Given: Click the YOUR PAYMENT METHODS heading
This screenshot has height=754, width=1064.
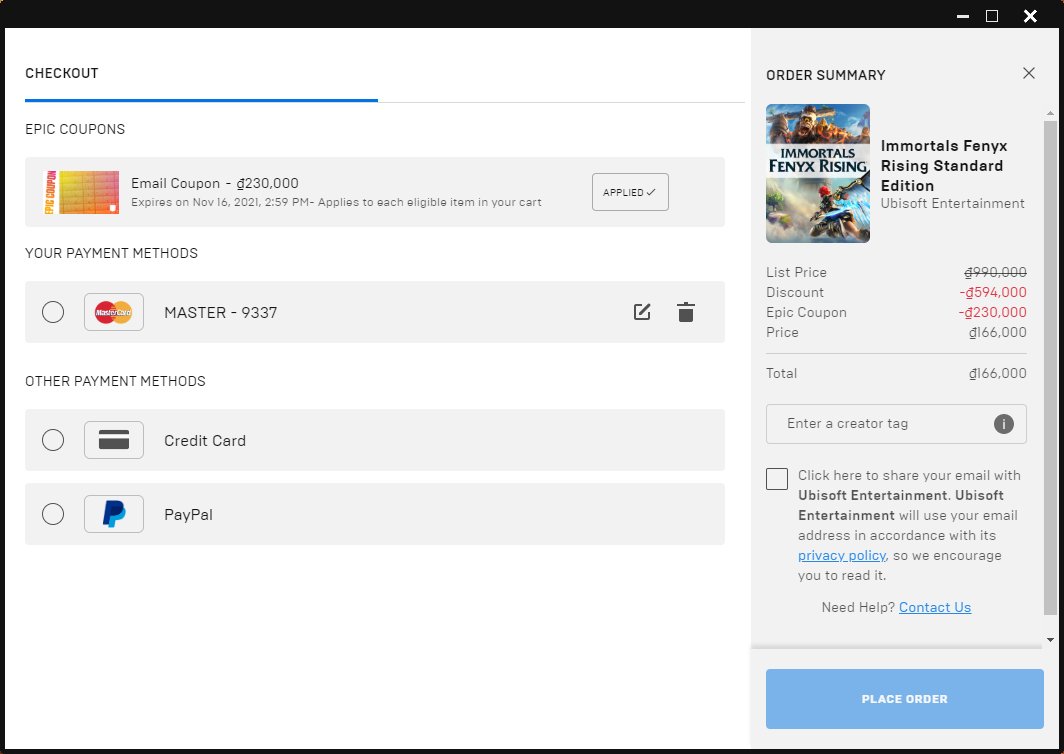Looking at the screenshot, I should pyautogui.click(x=111, y=253).
